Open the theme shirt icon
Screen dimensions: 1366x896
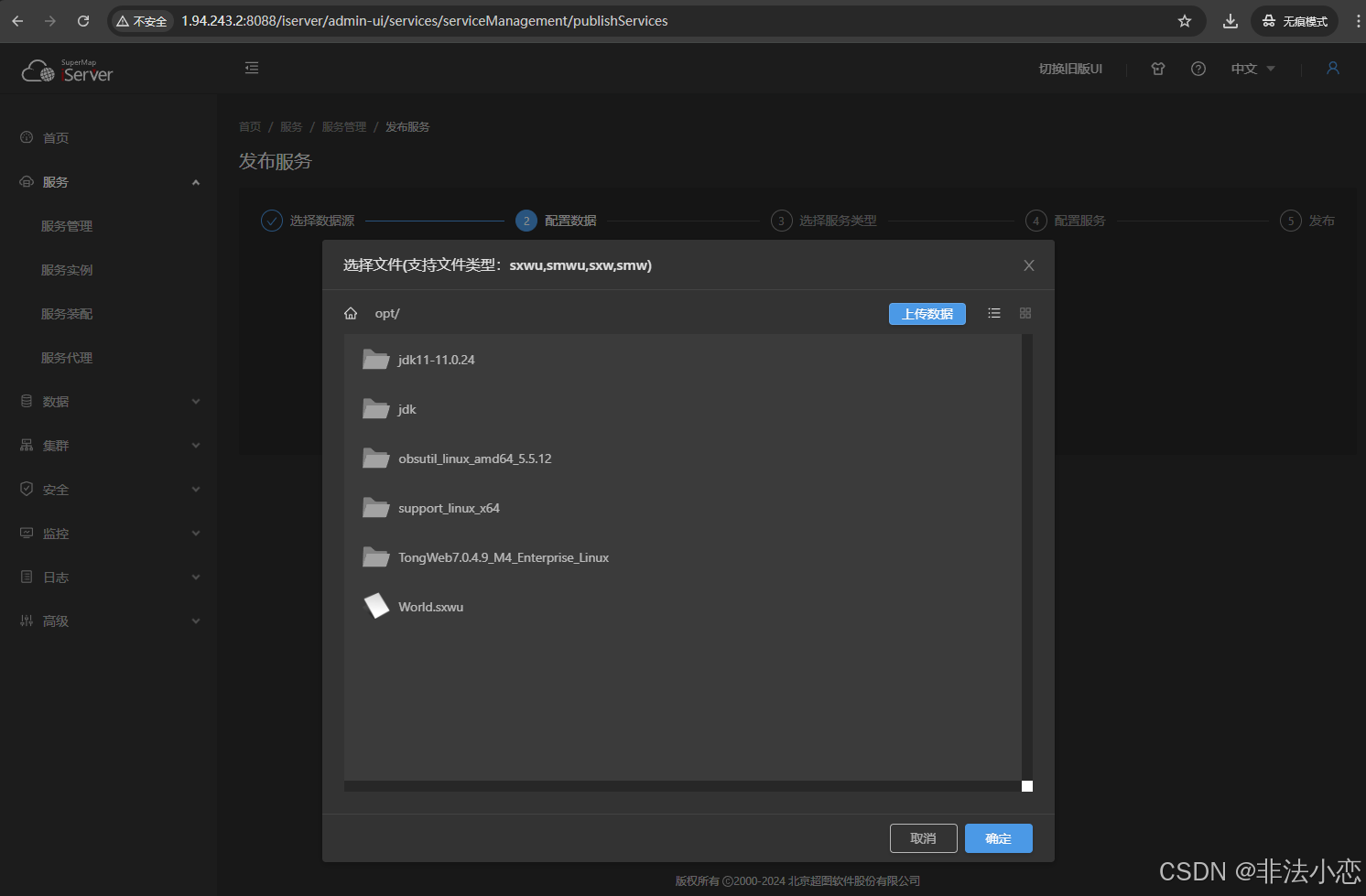pos(1158,69)
